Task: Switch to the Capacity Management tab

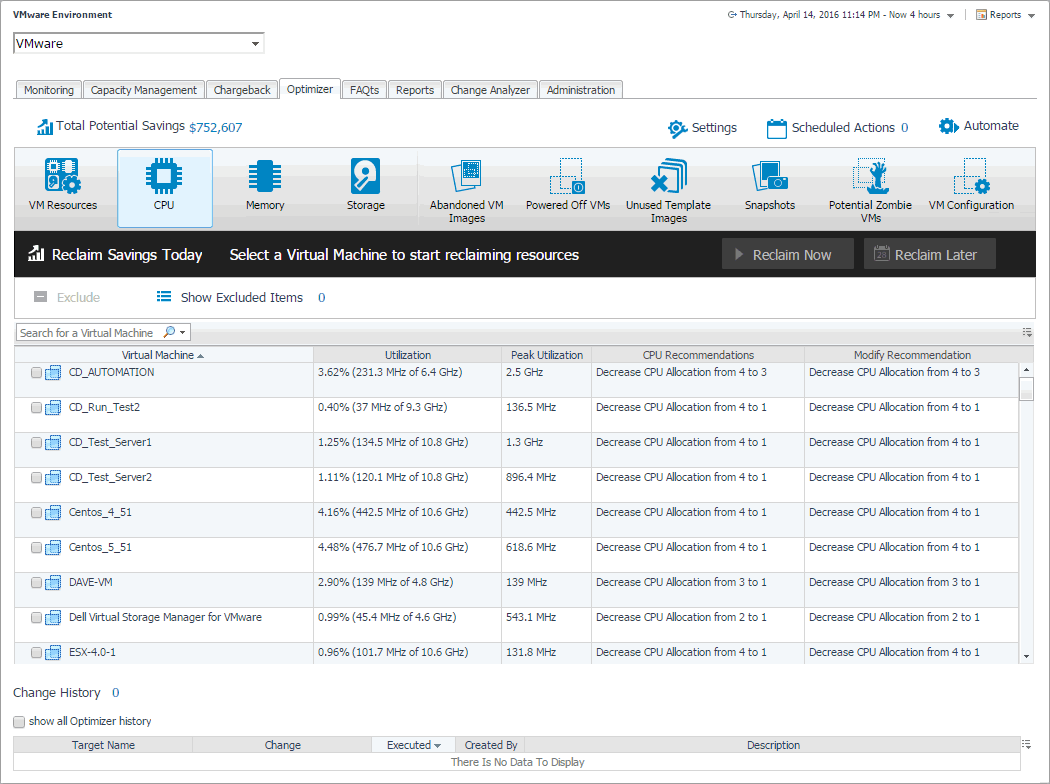Action: [144, 90]
